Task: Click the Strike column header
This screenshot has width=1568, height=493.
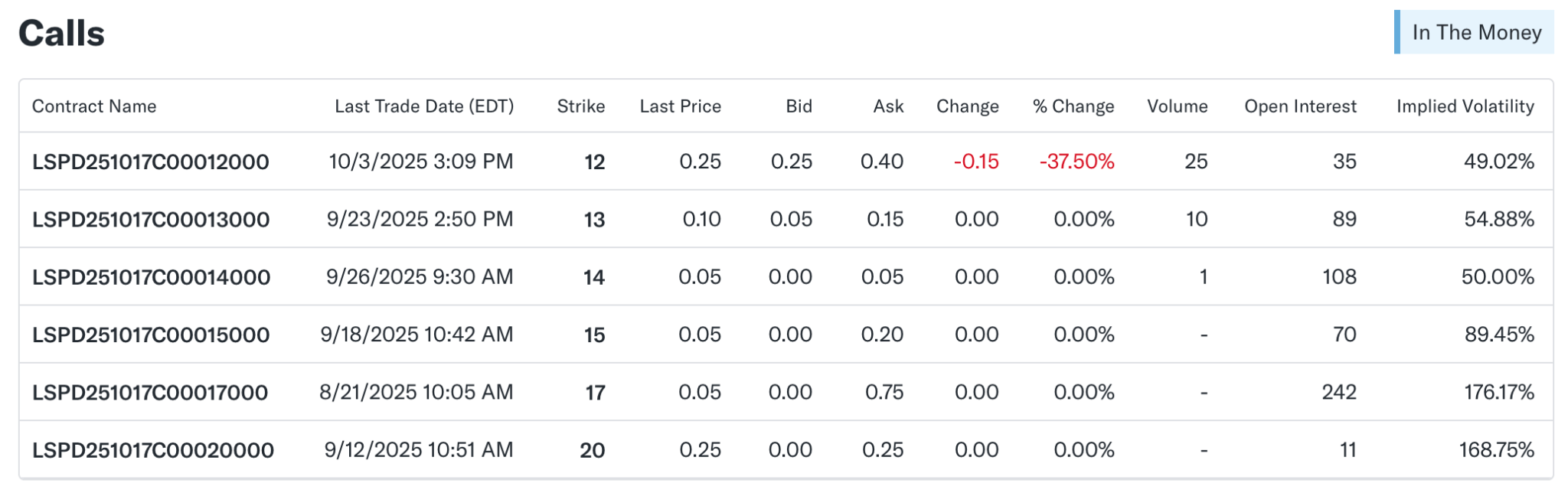Action: click(580, 106)
